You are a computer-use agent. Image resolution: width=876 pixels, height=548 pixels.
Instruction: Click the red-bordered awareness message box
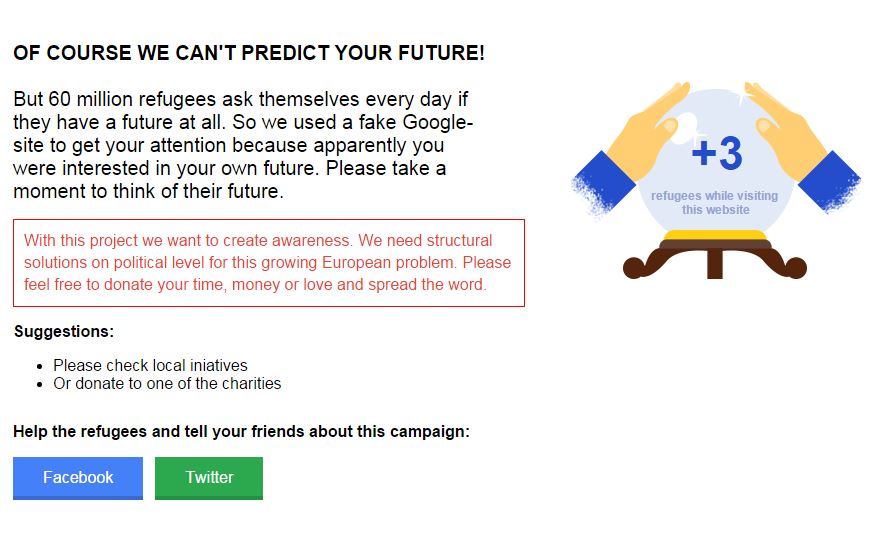268,263
